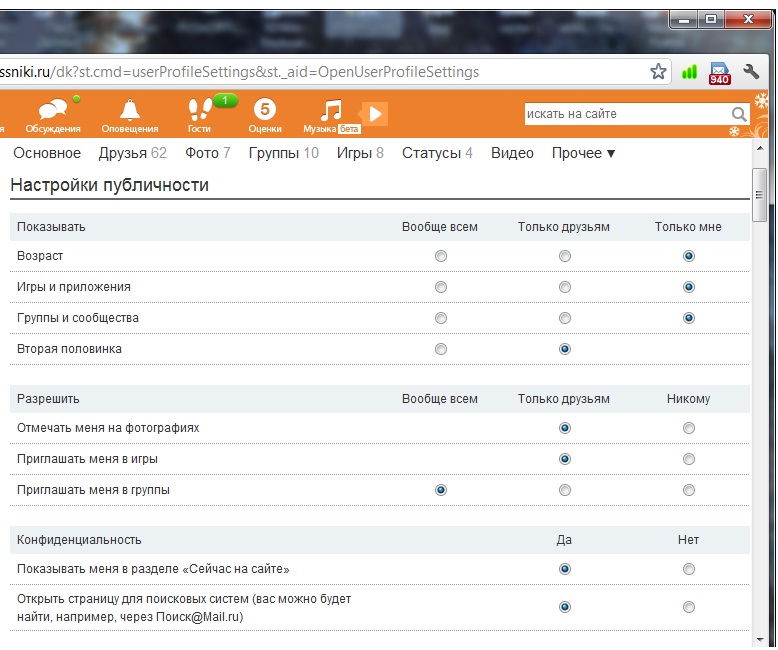Screen dimensions: 778x650
Task: Expand the Прочее dropdown menu
Action: [583, 153]
